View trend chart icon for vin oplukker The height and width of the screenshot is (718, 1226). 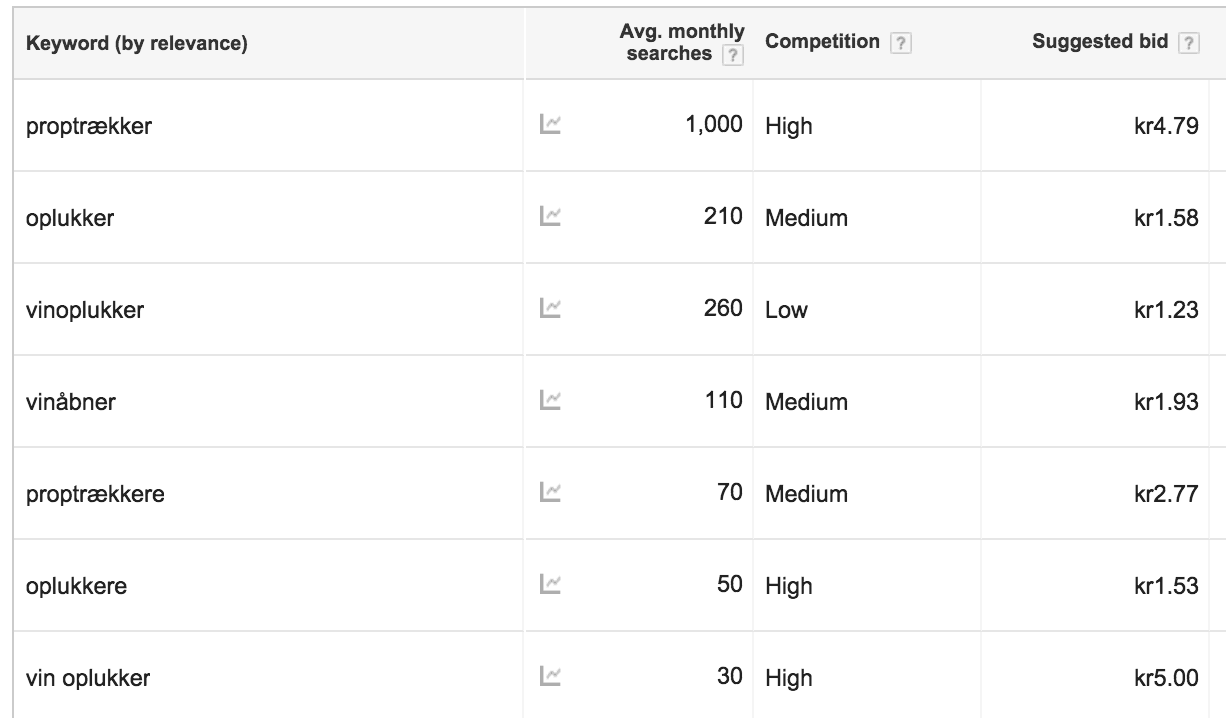[548, 677]
